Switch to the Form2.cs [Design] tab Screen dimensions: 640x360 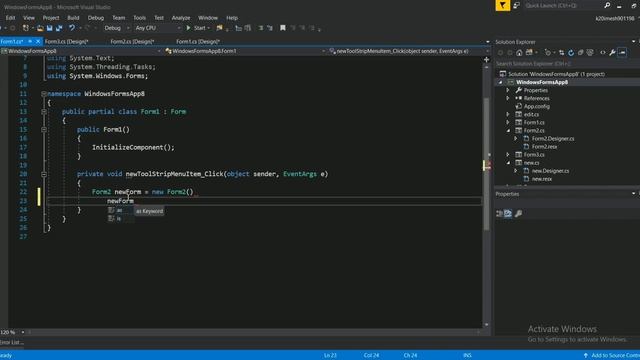[x=132, y=42]
